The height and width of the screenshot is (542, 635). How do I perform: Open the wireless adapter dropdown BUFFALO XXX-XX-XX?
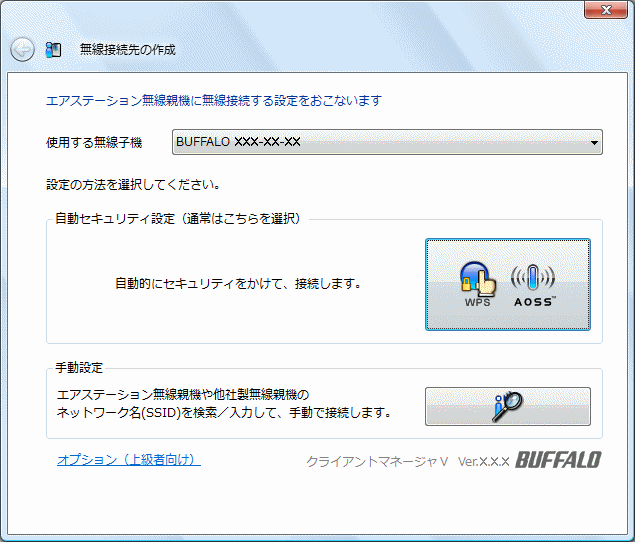pos(387,142)
